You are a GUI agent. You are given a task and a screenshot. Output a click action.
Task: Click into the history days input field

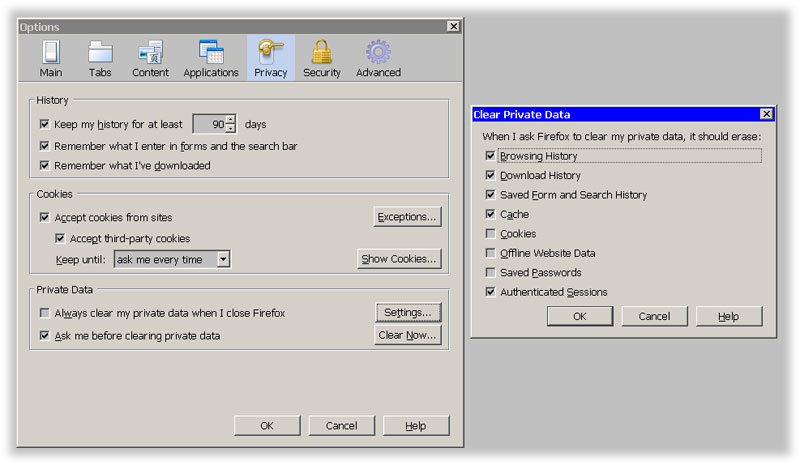[208, 124]
